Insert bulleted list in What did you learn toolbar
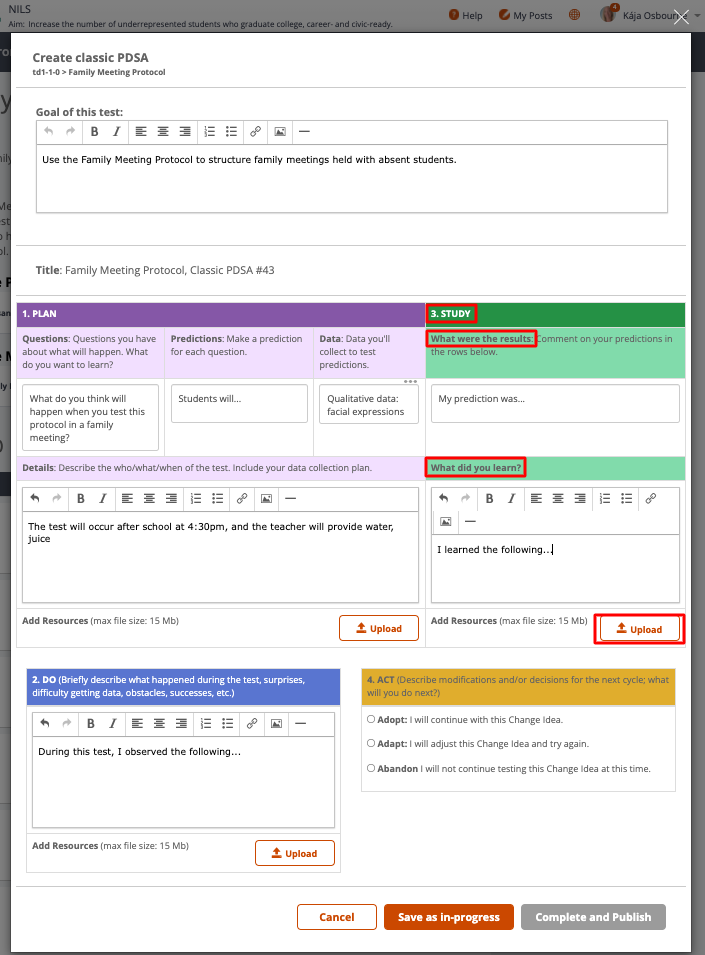Image resolution: width=705 pixels, height=955 pixels. [x=626, y=499]
